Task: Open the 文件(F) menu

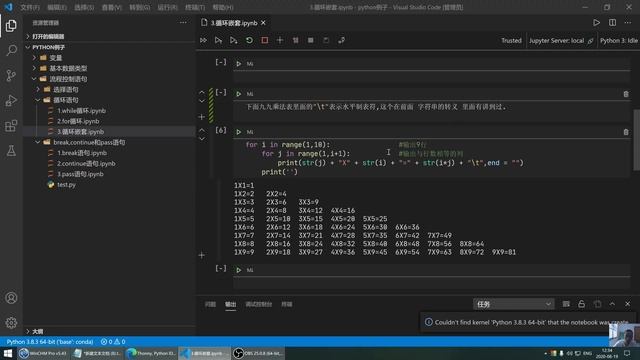Action: 30,7
